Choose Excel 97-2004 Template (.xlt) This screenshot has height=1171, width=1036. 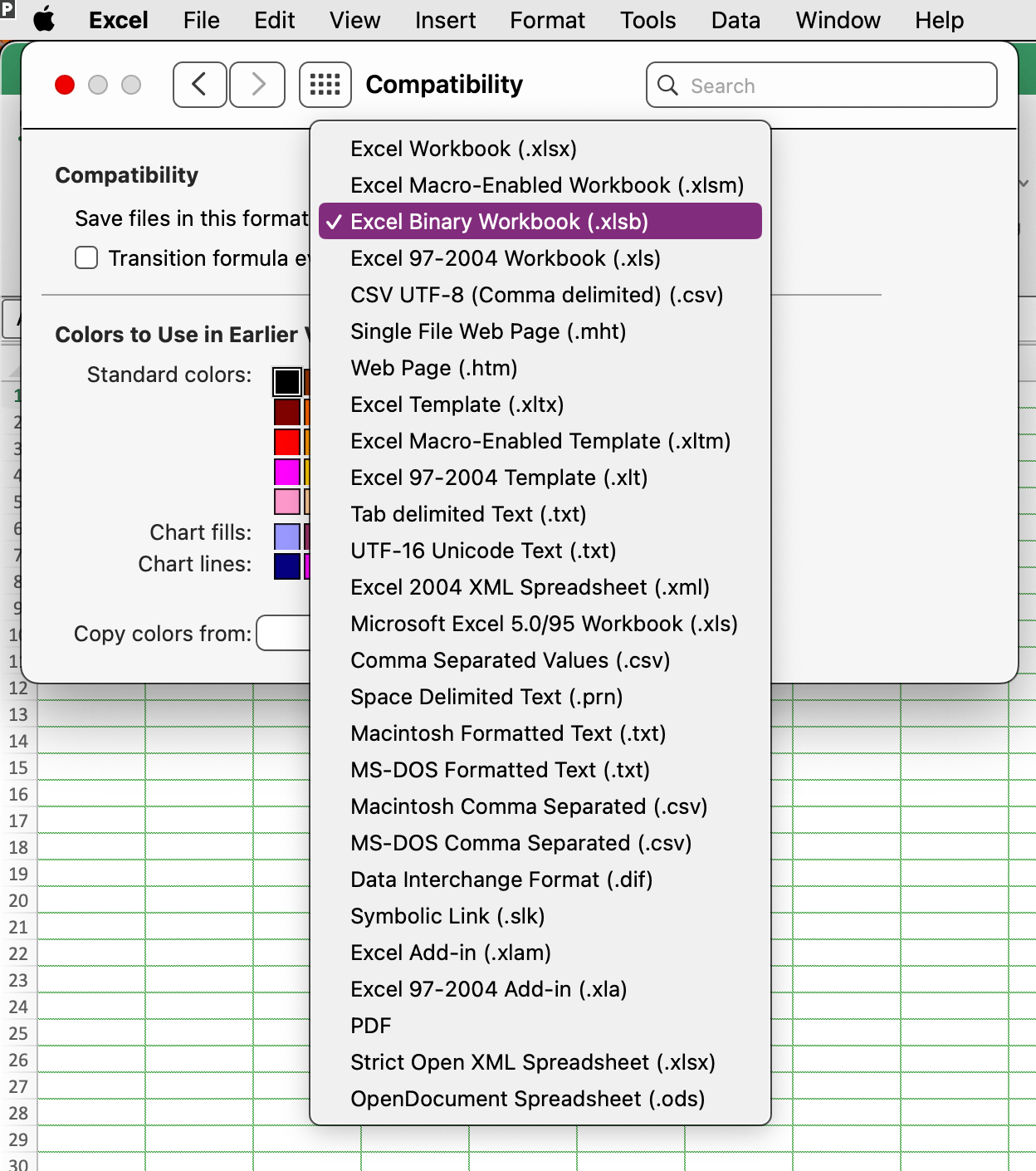coord(540,478)
